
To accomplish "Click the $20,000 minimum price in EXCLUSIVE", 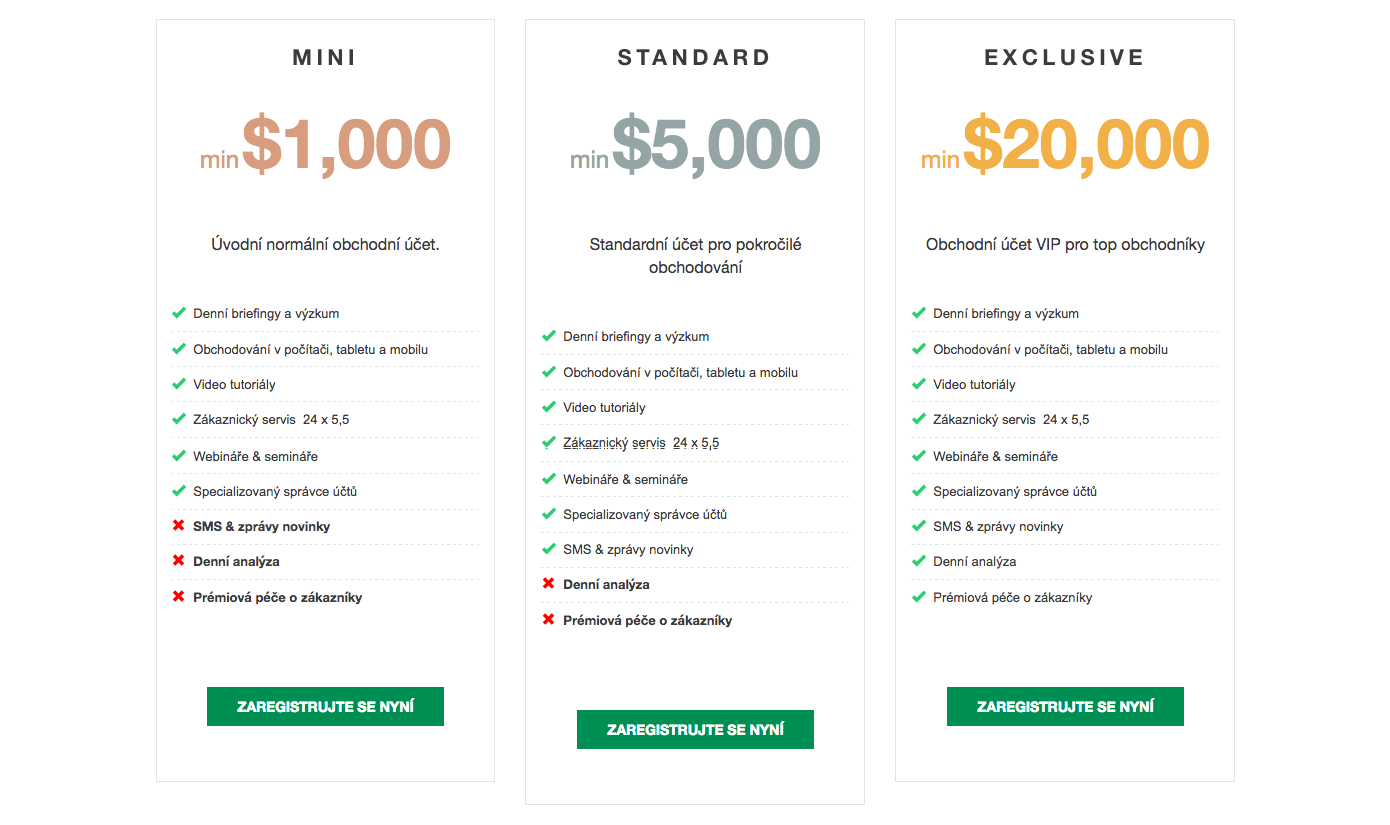I will pyautogui.click(x=1086, y=145).
